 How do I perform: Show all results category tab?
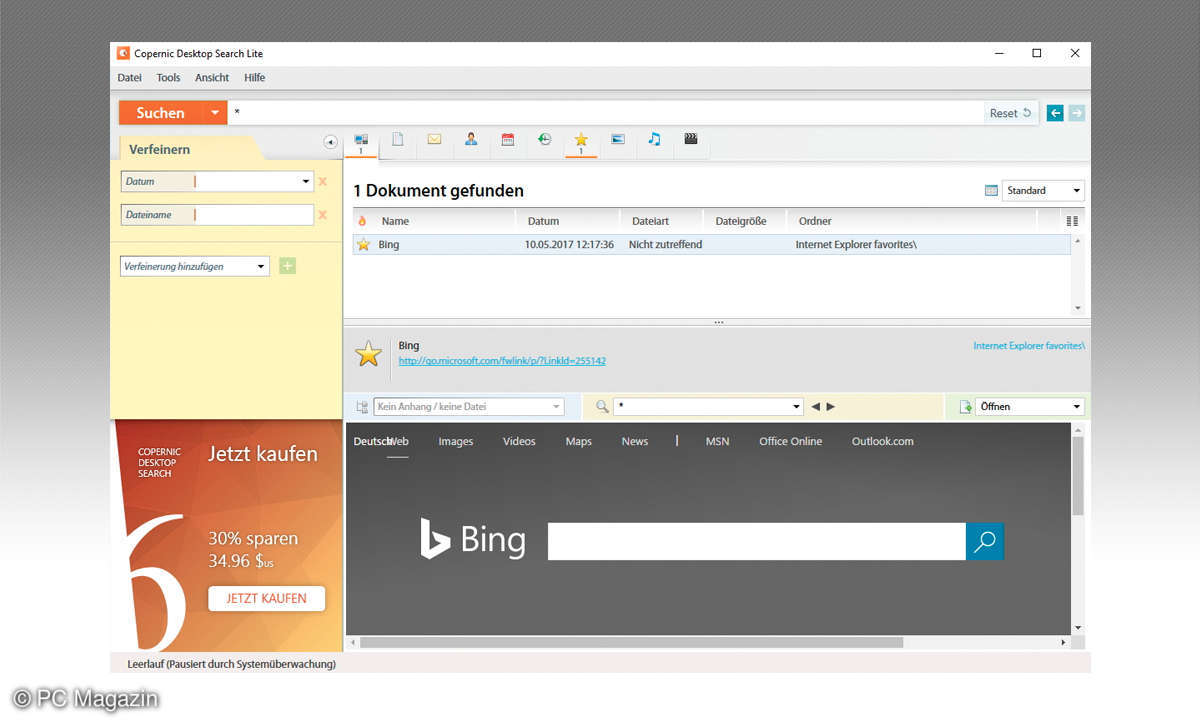tap(361, 142)
